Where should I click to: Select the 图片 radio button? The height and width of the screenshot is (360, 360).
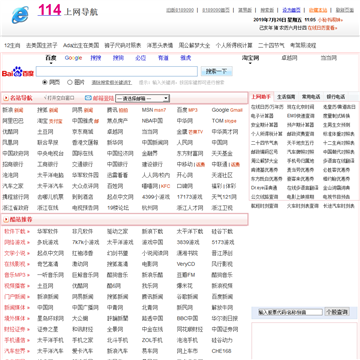[70, 82]
